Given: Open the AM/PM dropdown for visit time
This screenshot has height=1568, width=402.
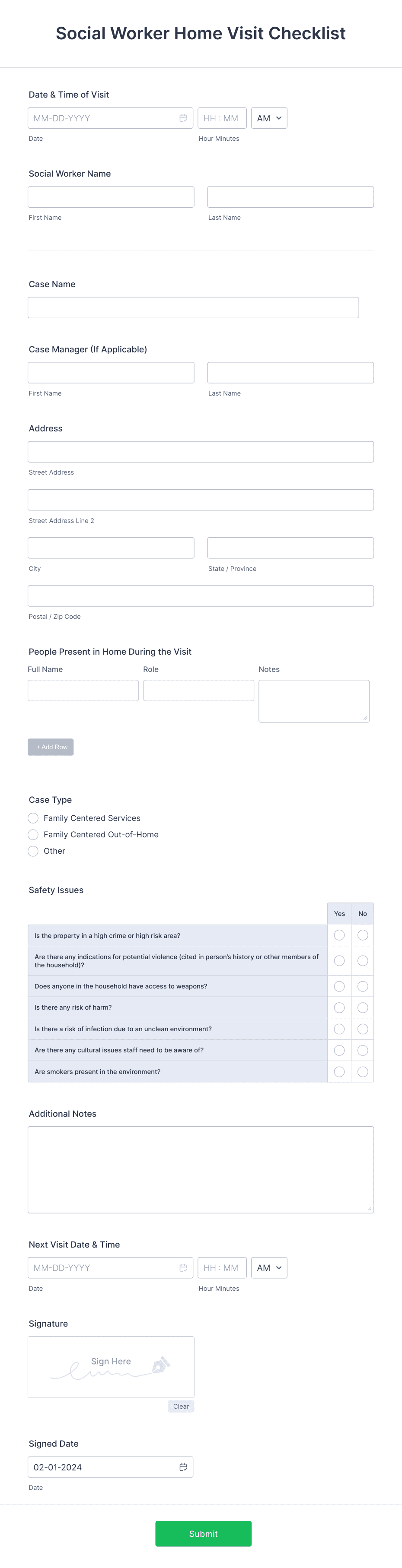Looking at the screenshot, I should 268,118.
